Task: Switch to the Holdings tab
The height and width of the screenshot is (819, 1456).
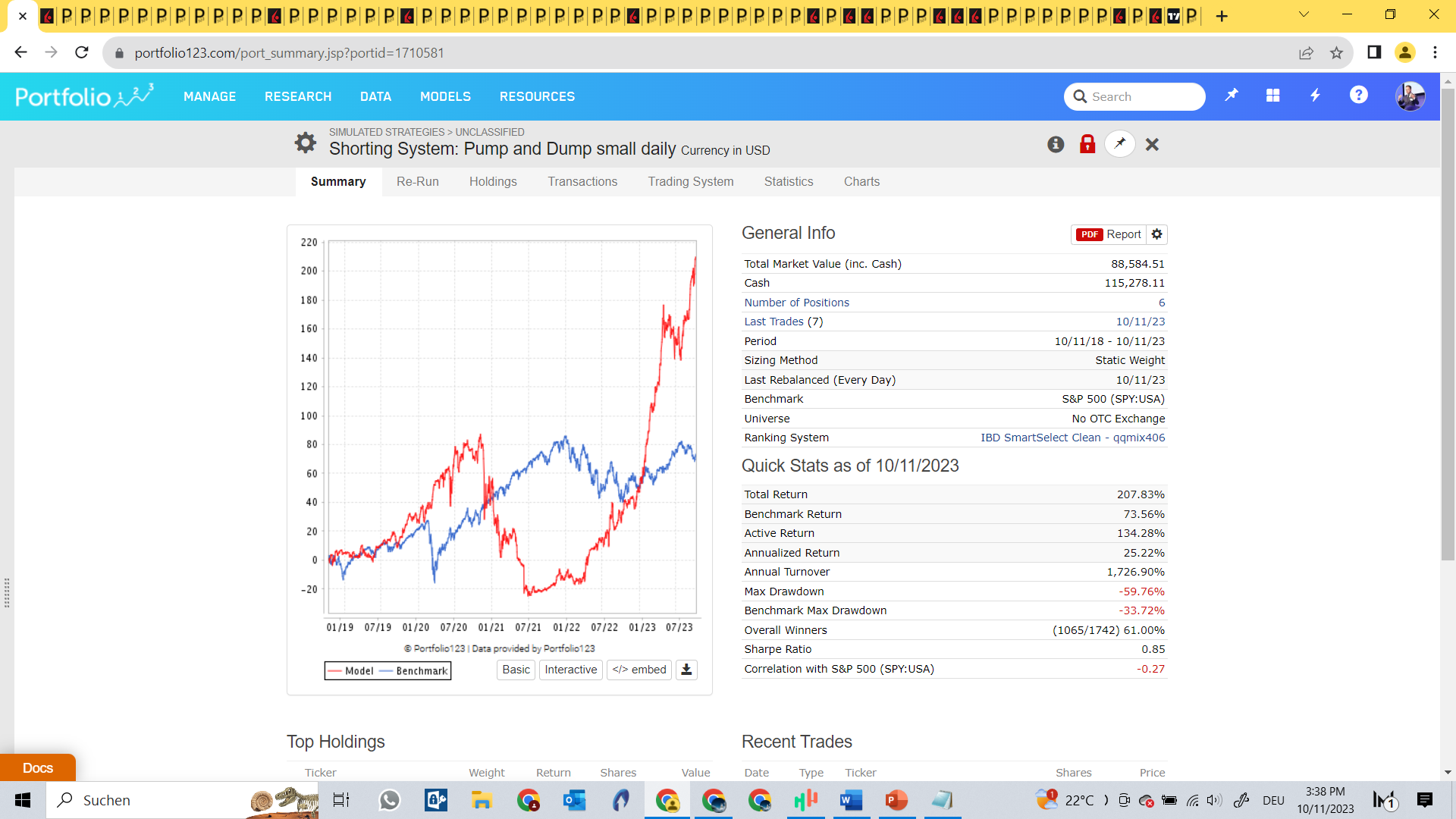Action: pos(493,181)
